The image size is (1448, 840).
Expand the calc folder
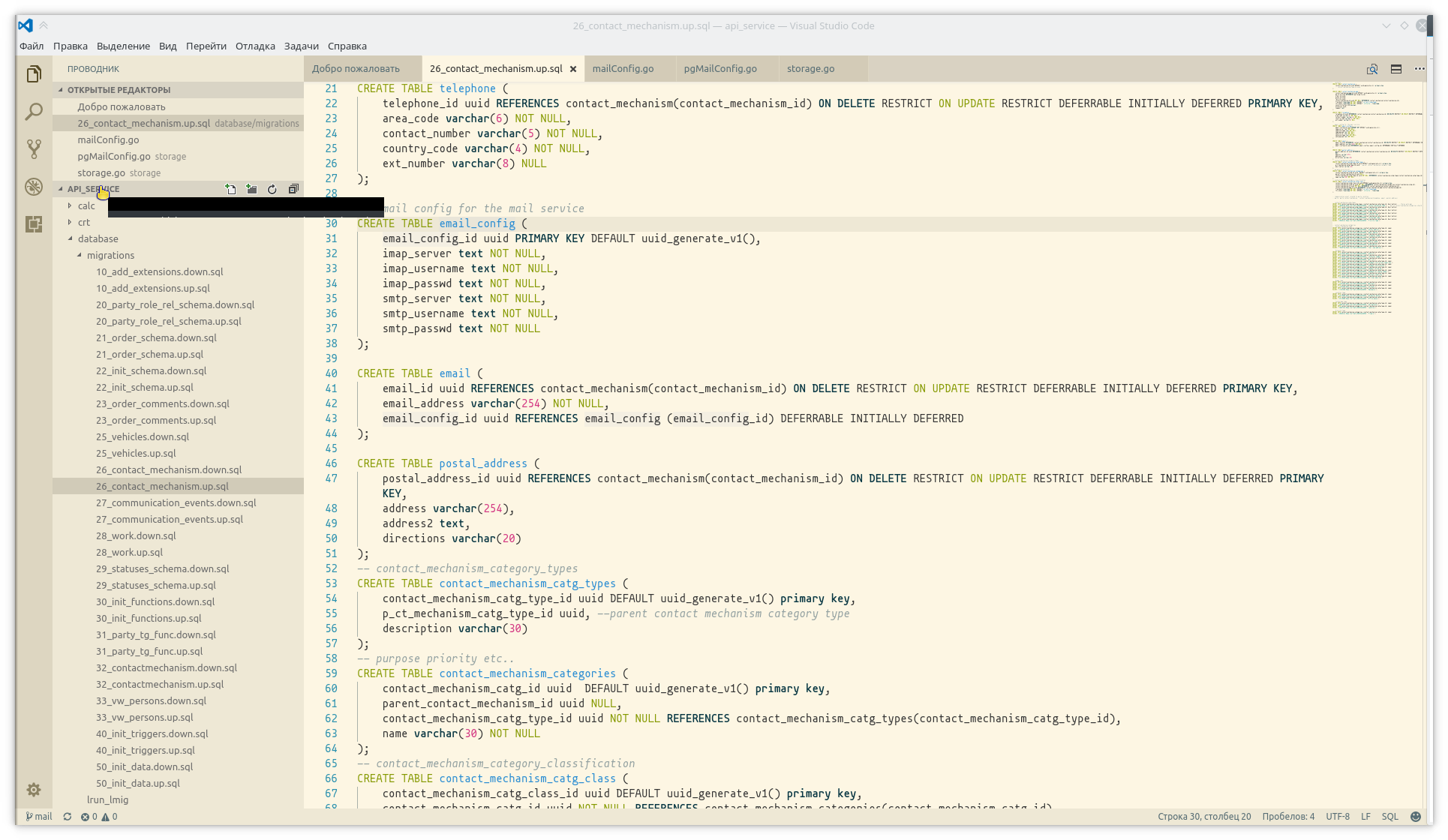(x=86, y=205)
